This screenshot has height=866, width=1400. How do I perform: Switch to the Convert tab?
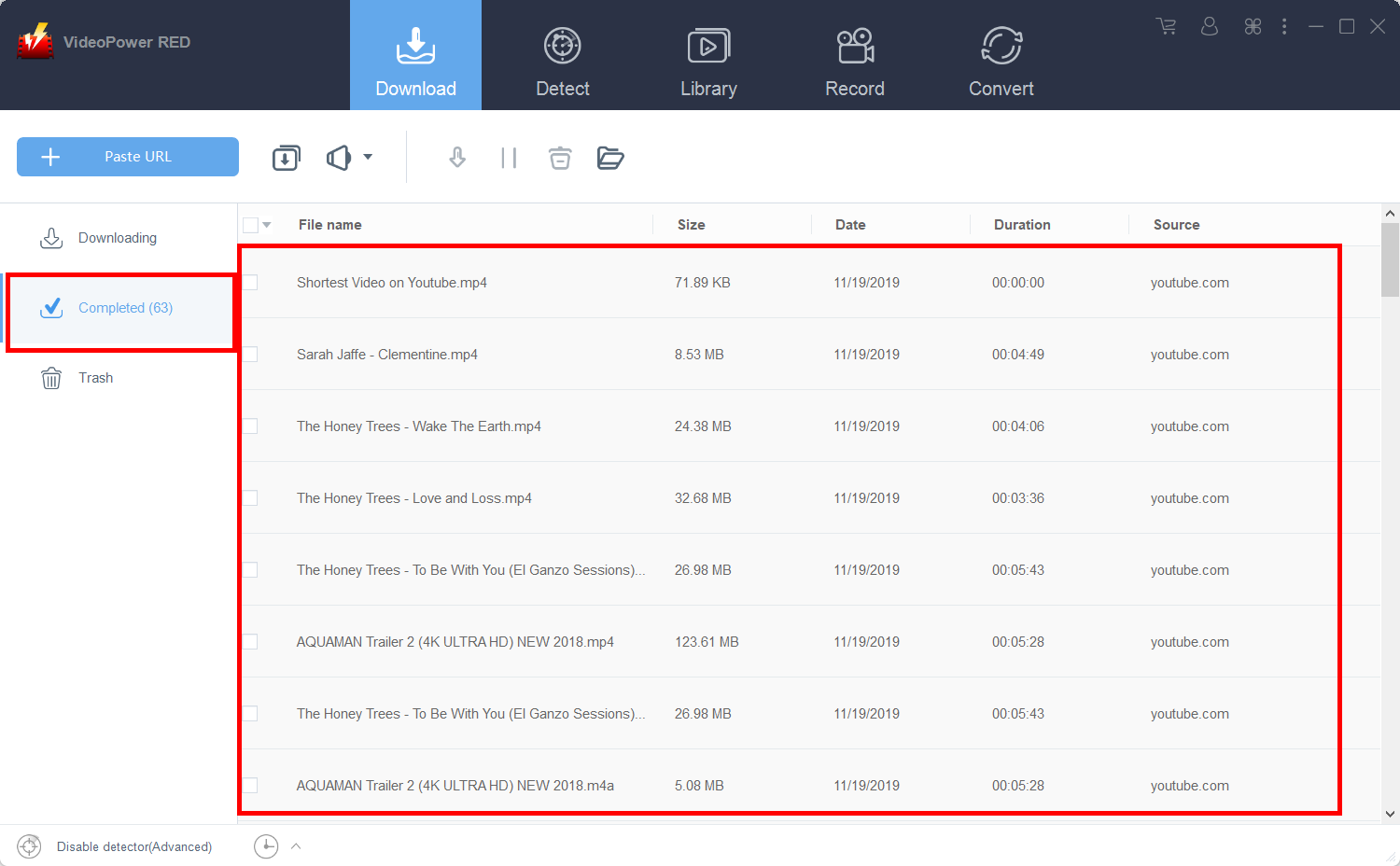1001,56
